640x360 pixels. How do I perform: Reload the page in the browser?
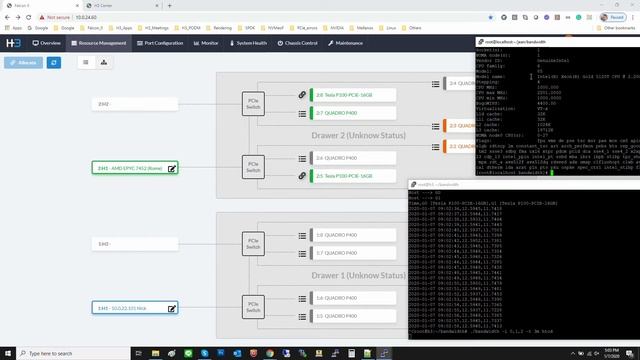(29, 18)
